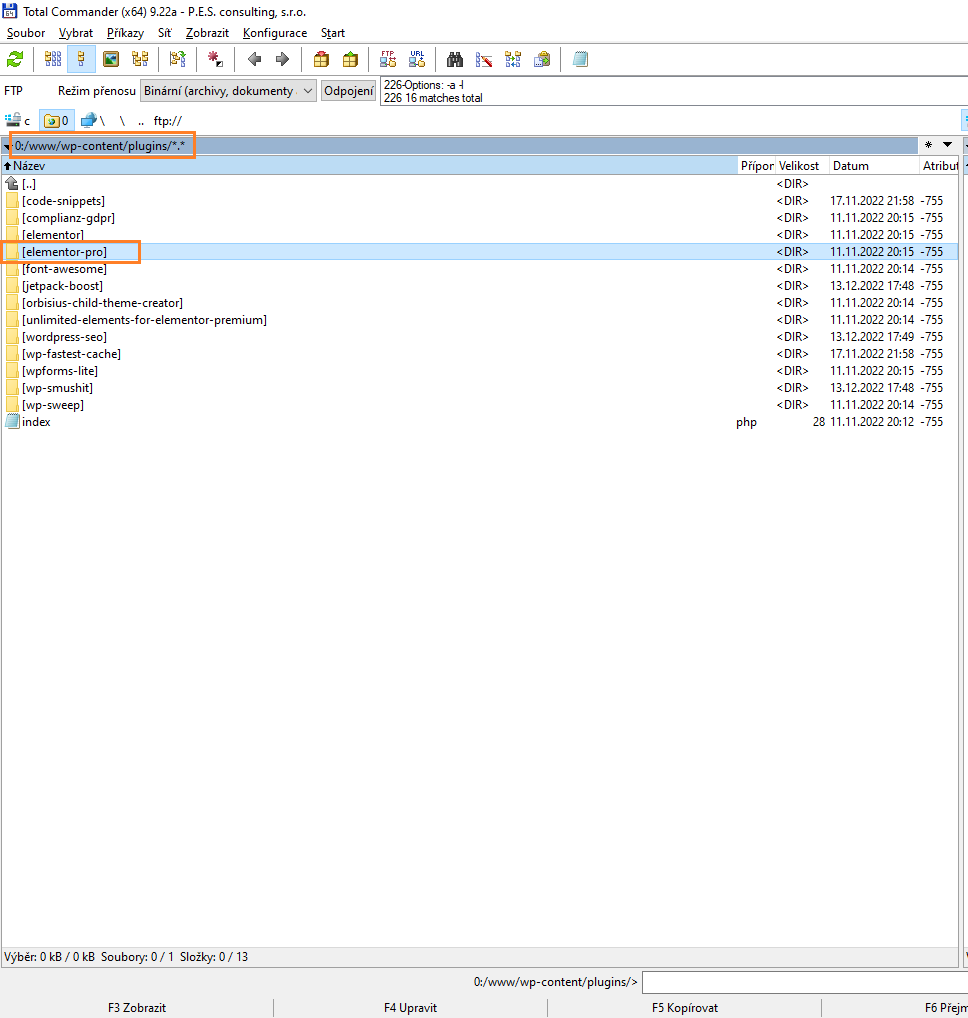968x1018 pixels.
Task: Open file search with the binoculars icon
Action: pyautogui.click(x=454, y=60)
